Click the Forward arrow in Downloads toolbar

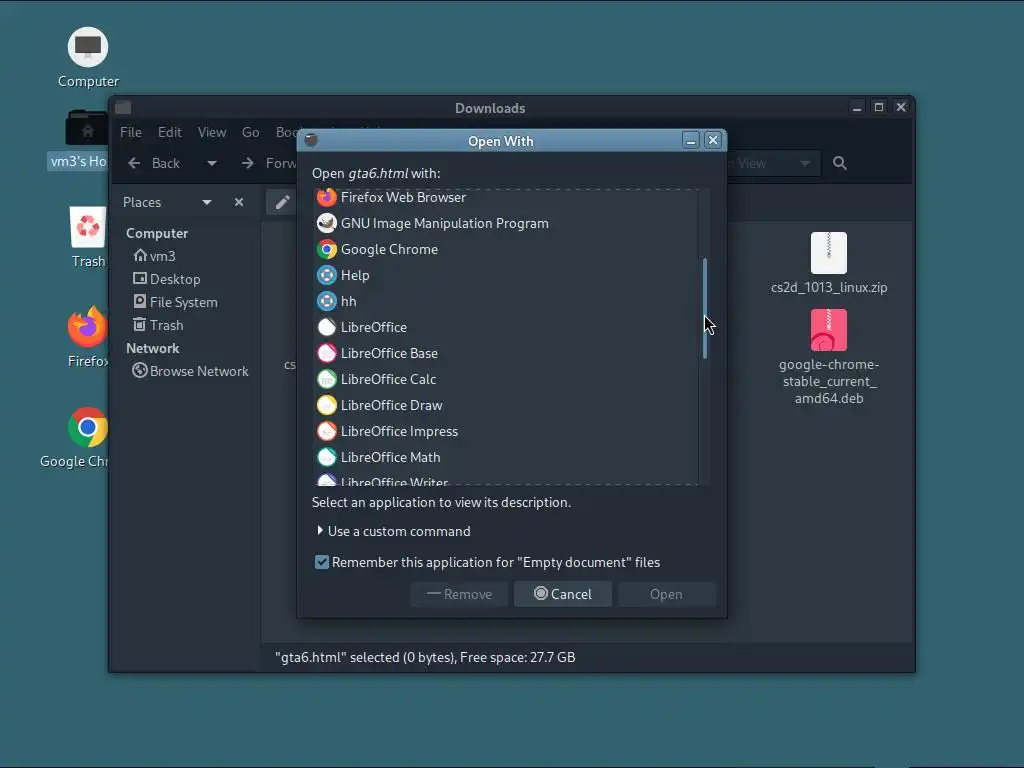(248, 163)
